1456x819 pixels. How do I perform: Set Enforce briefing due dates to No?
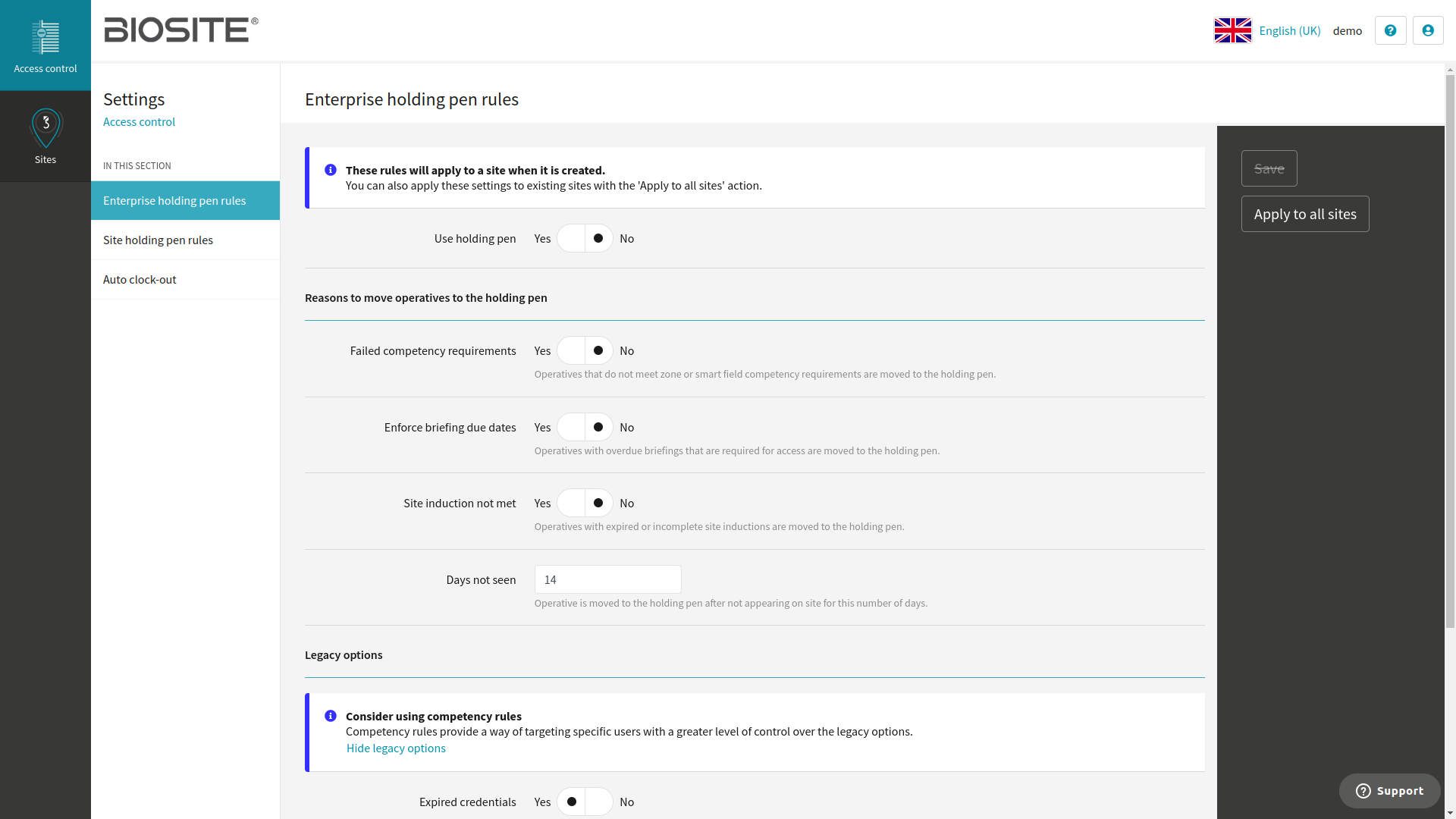click(598, 427)
